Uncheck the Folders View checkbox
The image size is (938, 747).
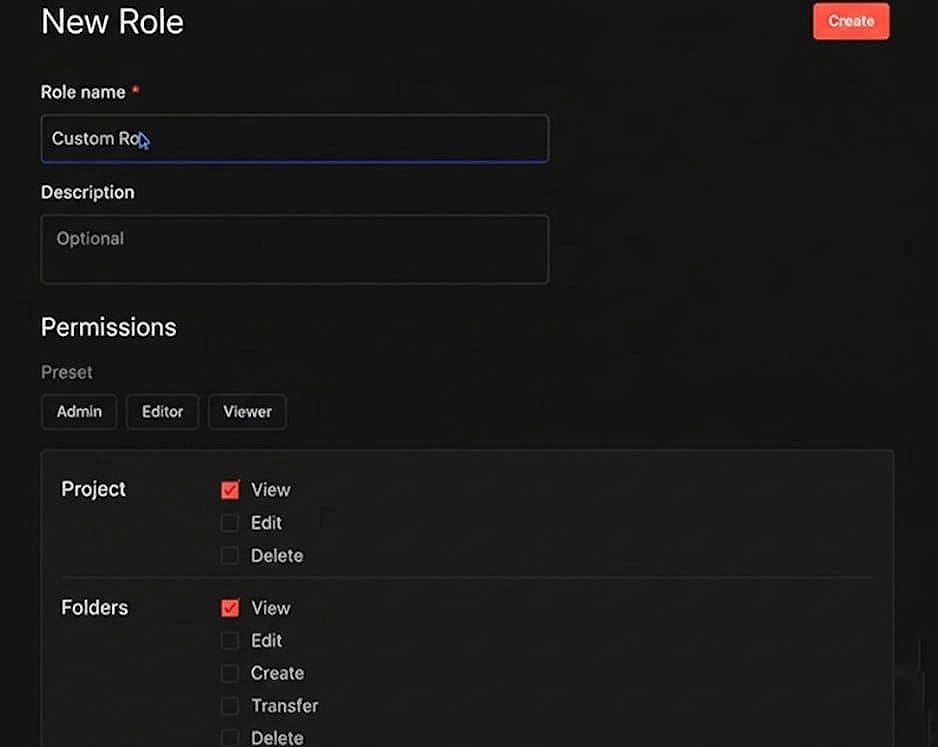click(x=230, y=608)
